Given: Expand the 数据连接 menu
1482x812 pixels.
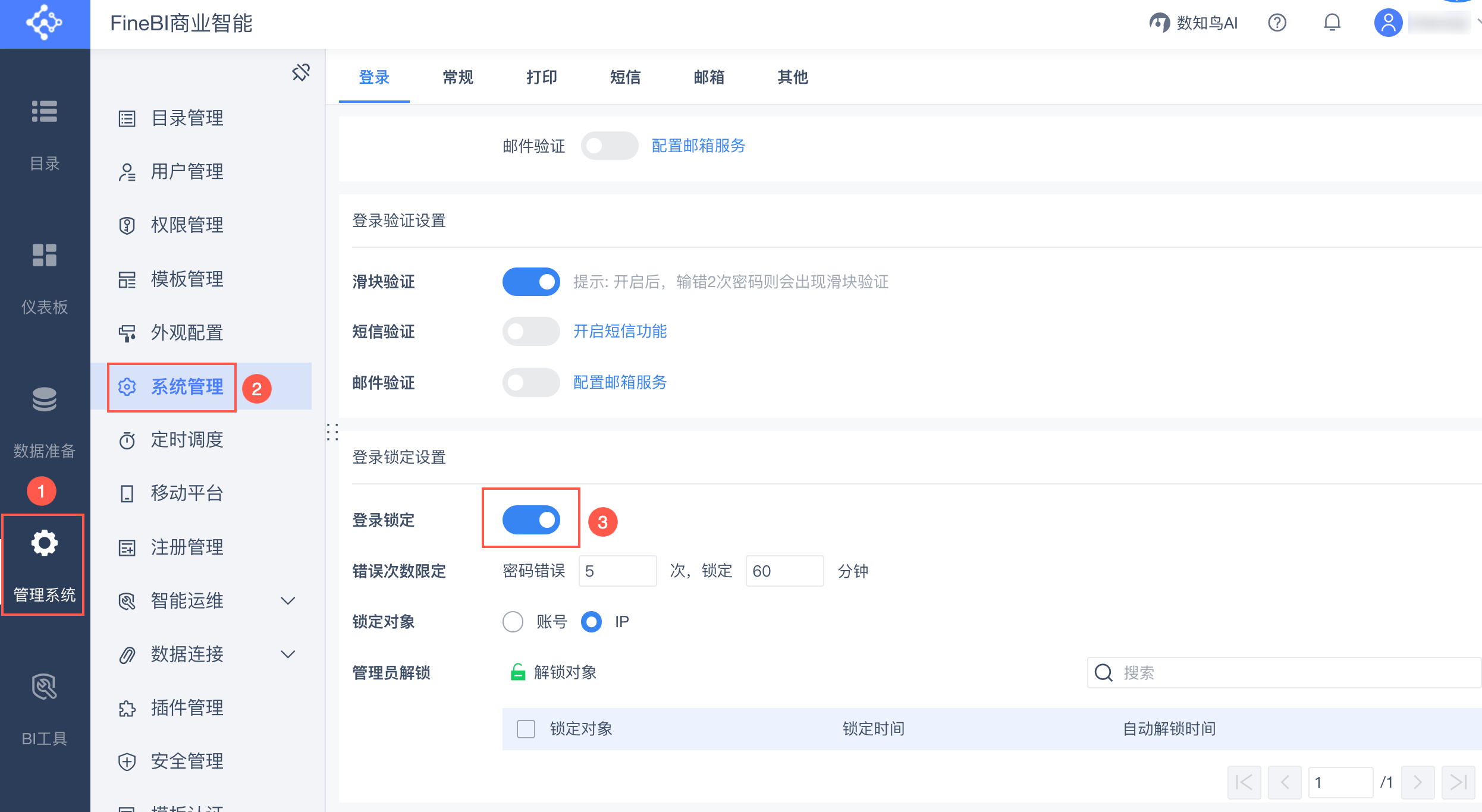Looking at the screenshot, I should pyautogui.click(x=288, y=654).
